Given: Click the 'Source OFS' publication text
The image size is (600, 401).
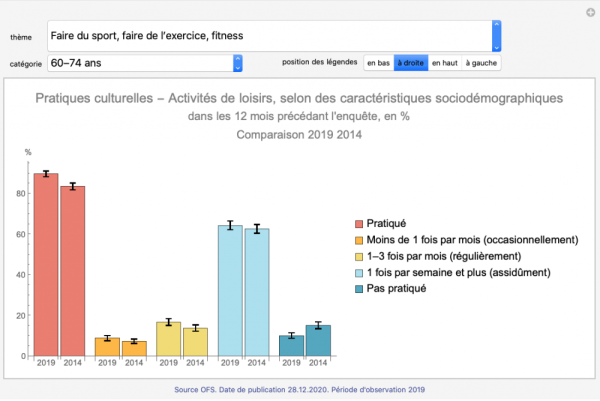Looking at the screenshot, I should pyautogui.click(x=299, y=388).
